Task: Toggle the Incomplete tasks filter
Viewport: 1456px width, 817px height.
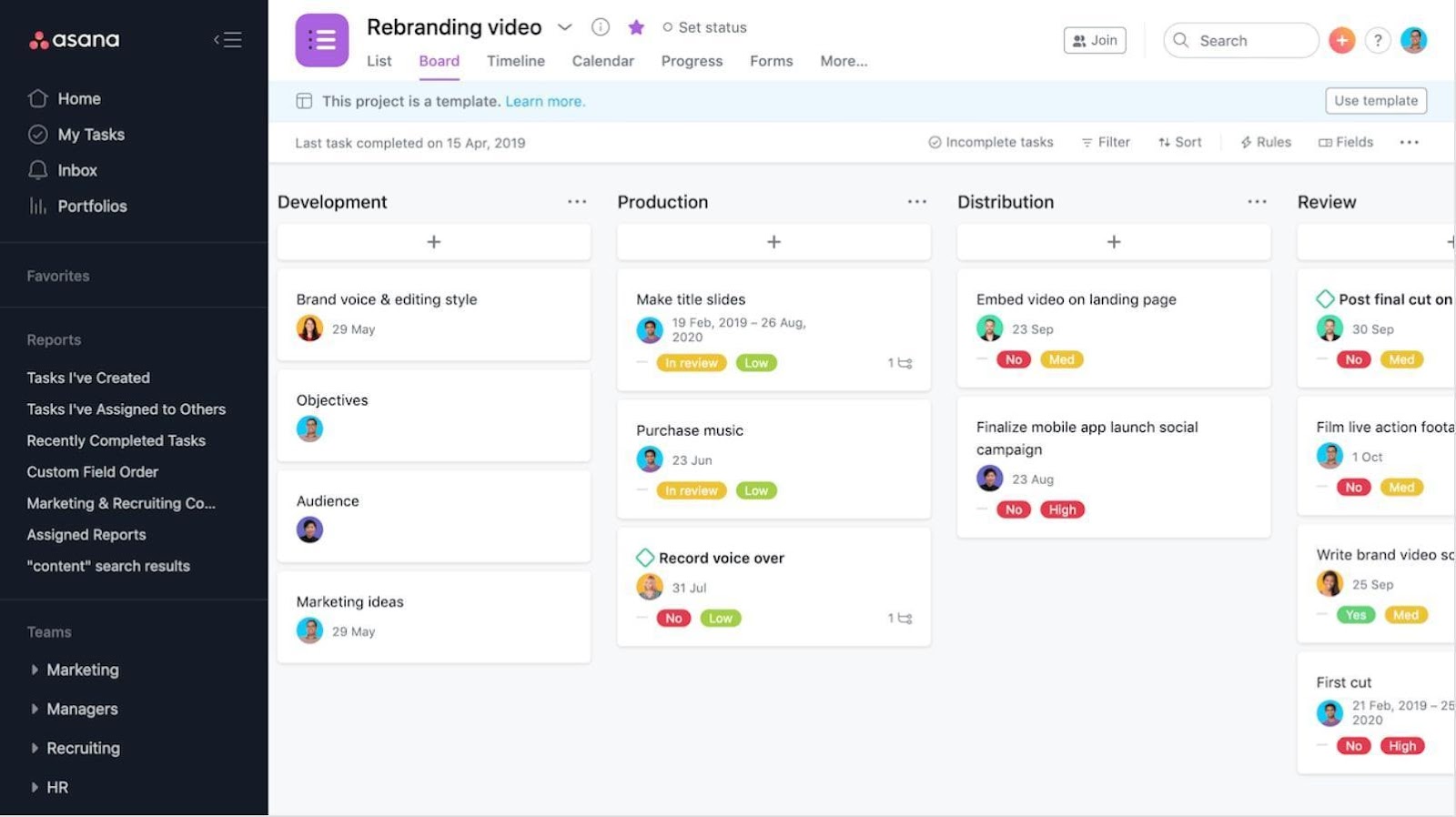Action: [990, 142]
